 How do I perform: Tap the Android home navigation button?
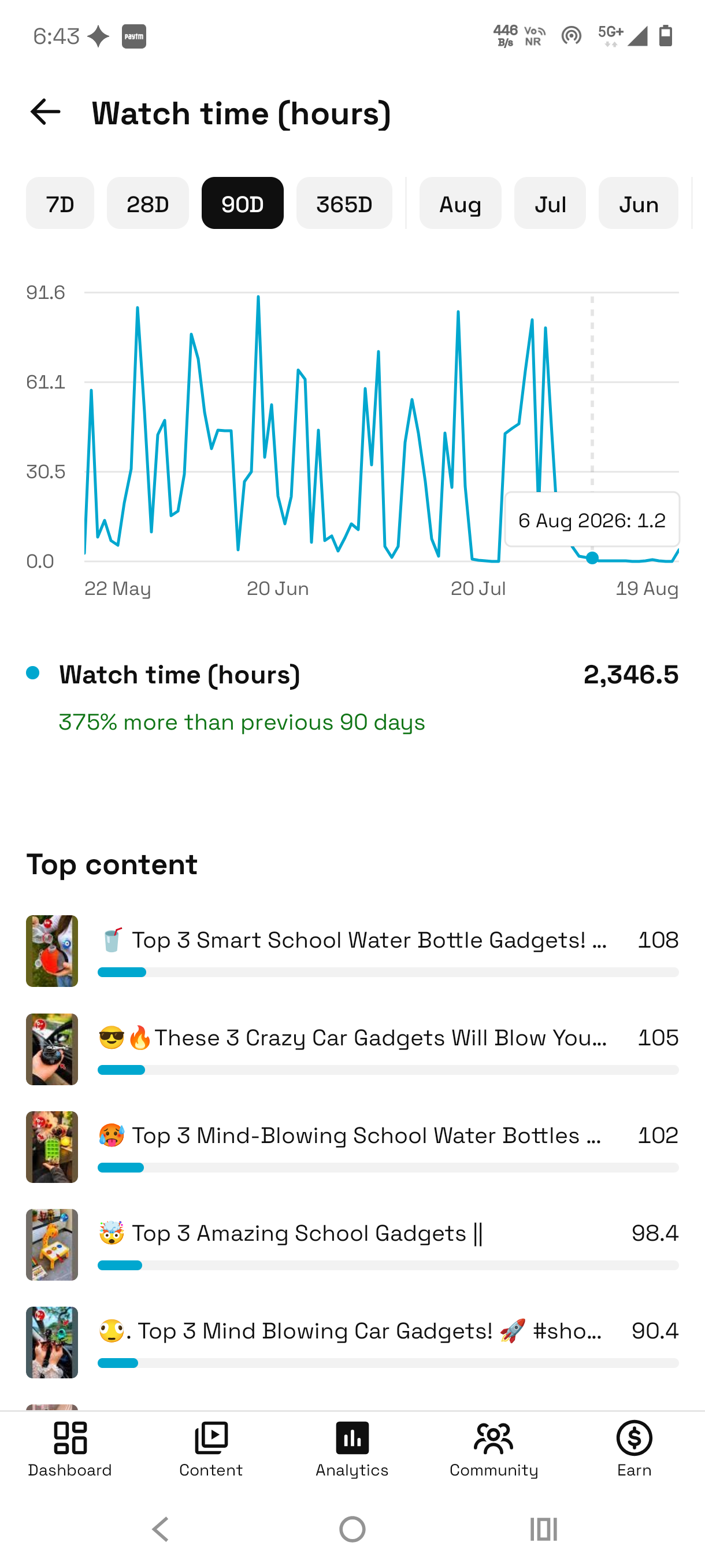point(352,1529)
